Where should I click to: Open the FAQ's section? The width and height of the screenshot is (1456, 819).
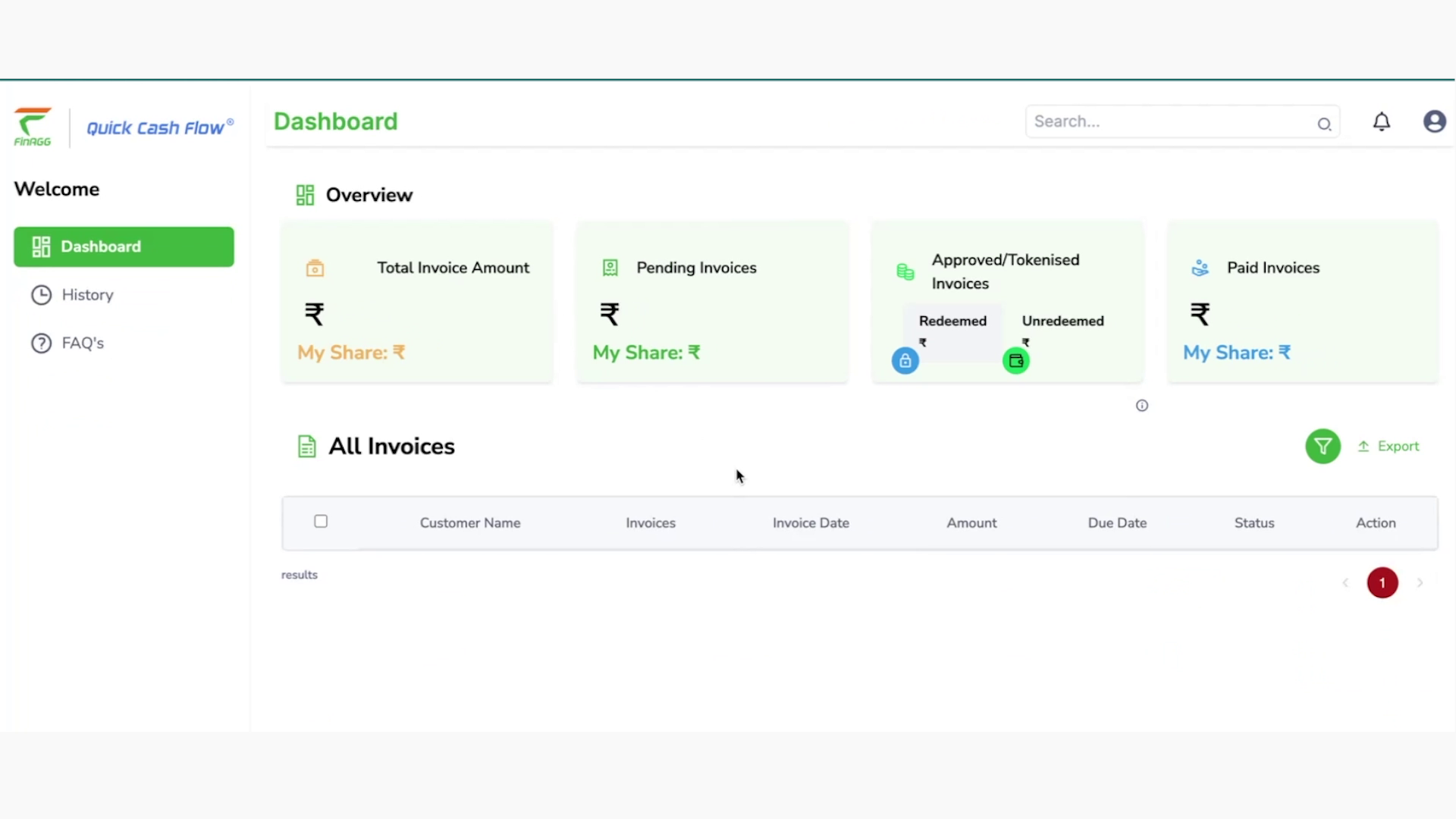(82, 343)
